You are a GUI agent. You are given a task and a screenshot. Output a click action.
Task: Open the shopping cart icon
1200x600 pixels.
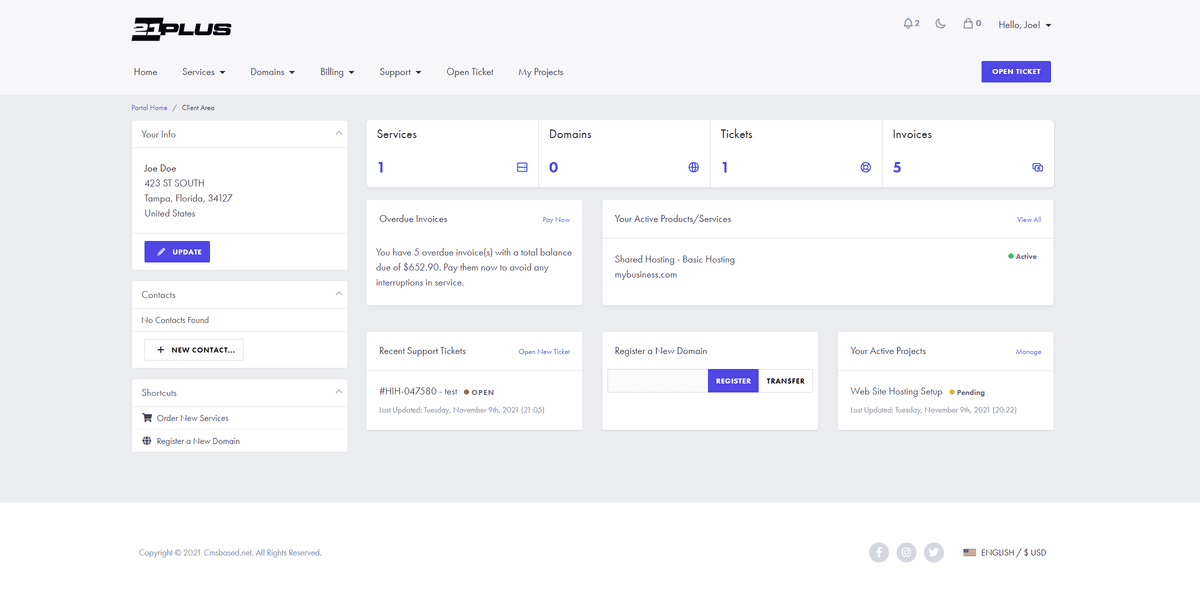point(969,22)
